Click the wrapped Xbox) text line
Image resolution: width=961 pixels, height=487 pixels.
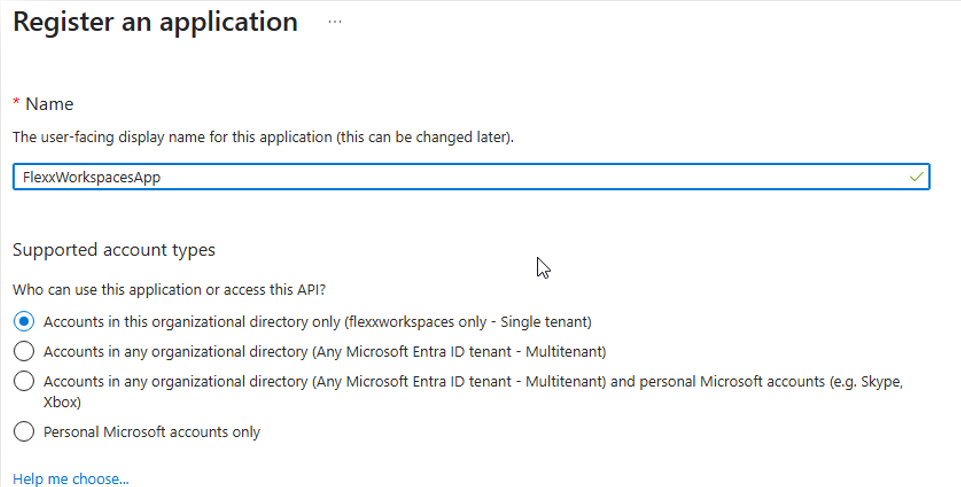[62, 402]
